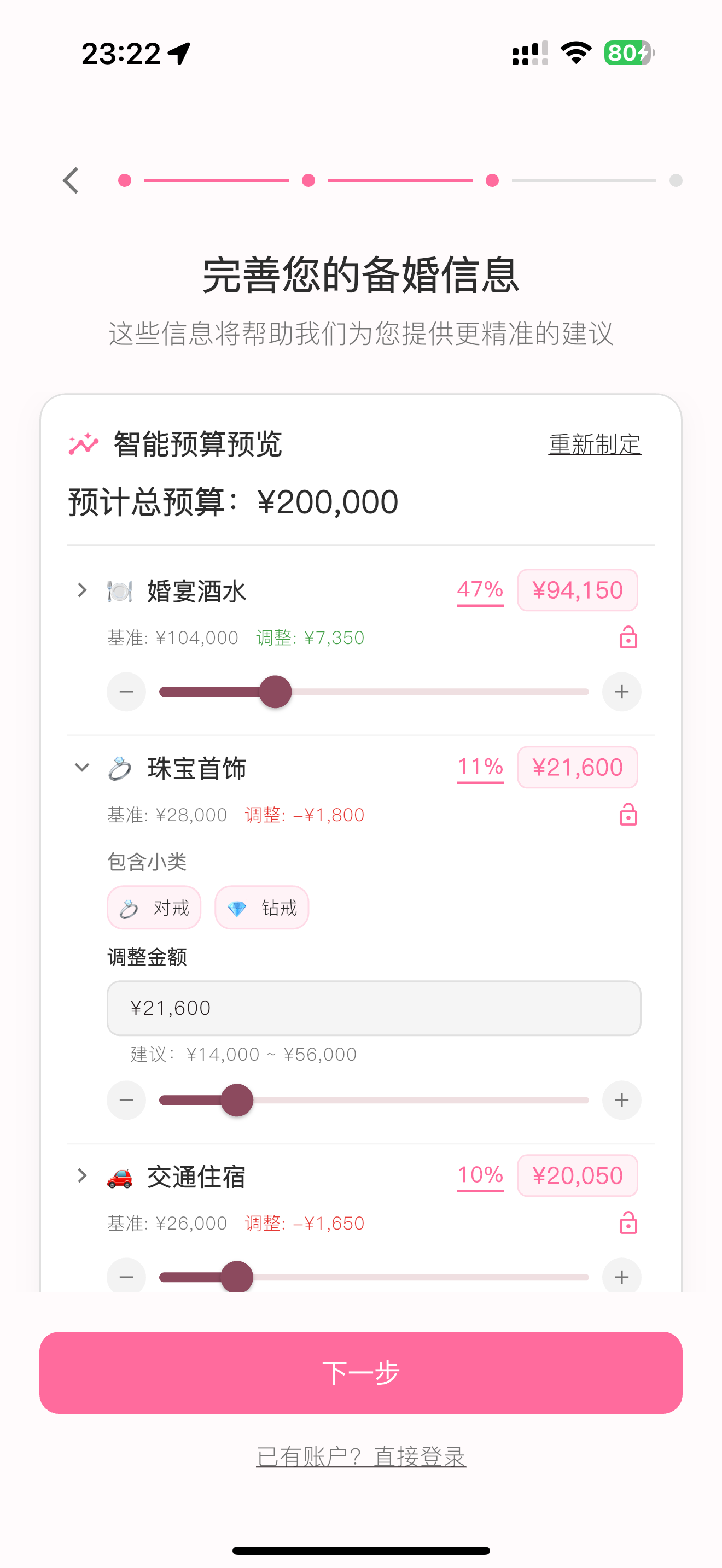Viewport: 722px width, 1568px height.
Task: Expand the 婚宴酒水 category
Action: point(82,590)
